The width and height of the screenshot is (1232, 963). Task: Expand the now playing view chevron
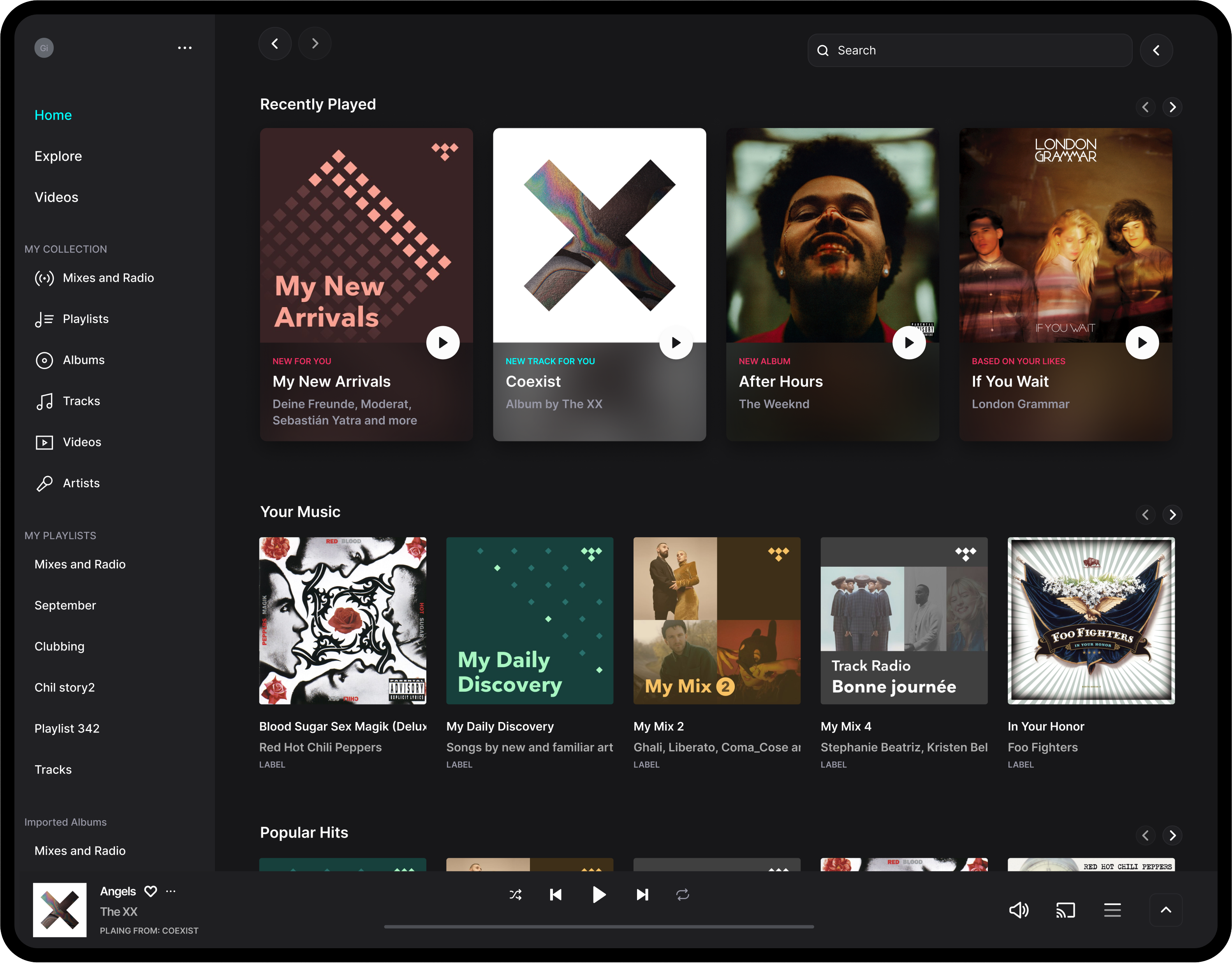tap(1165, 909)
